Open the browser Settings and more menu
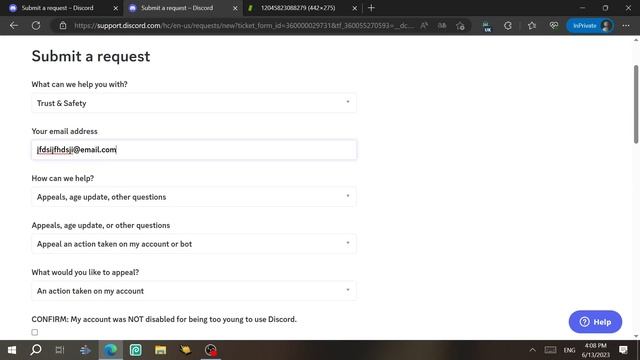Screen dimensions: 640x360 (x=626, y=26)
